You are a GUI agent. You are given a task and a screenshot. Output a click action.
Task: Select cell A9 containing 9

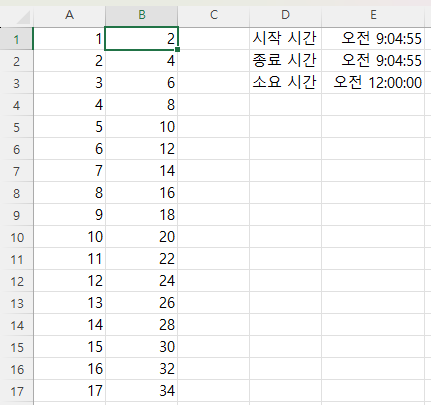coord(69,215)
